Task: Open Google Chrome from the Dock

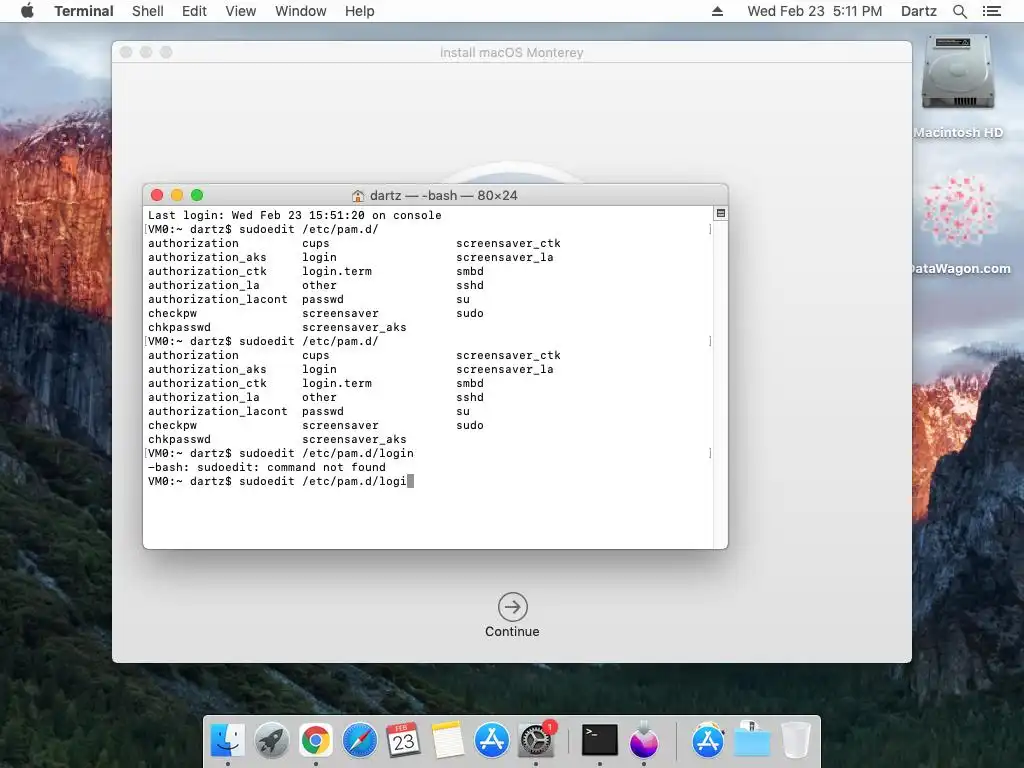Action: [315, 741]
